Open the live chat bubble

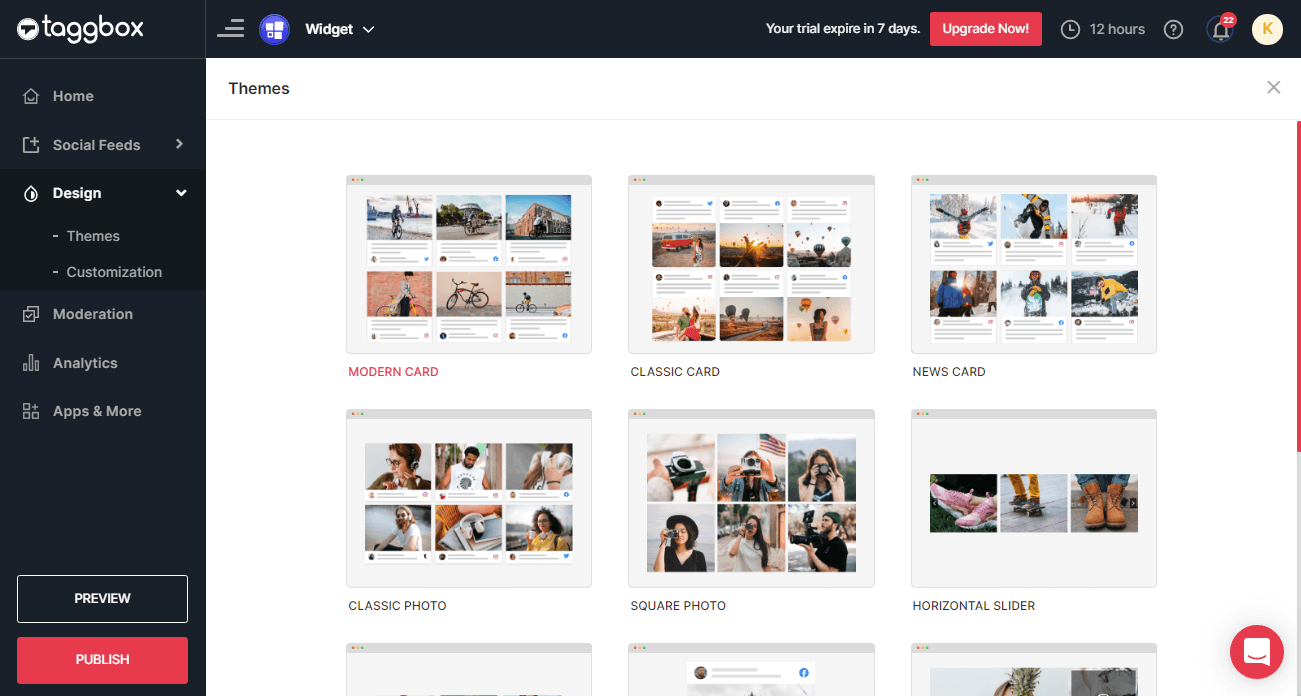(x=1256, y=651)
